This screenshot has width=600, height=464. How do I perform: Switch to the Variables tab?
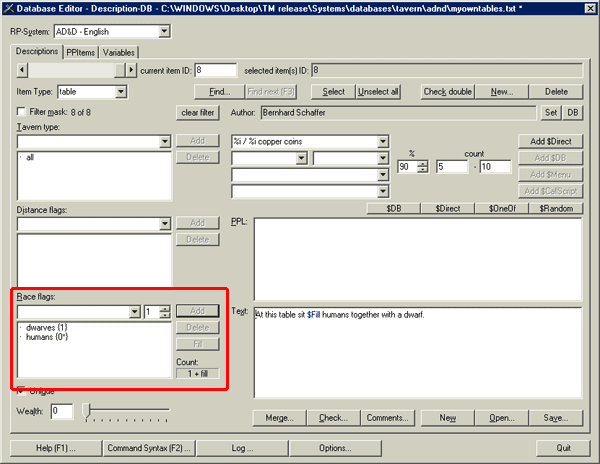[x=118, y=52]
